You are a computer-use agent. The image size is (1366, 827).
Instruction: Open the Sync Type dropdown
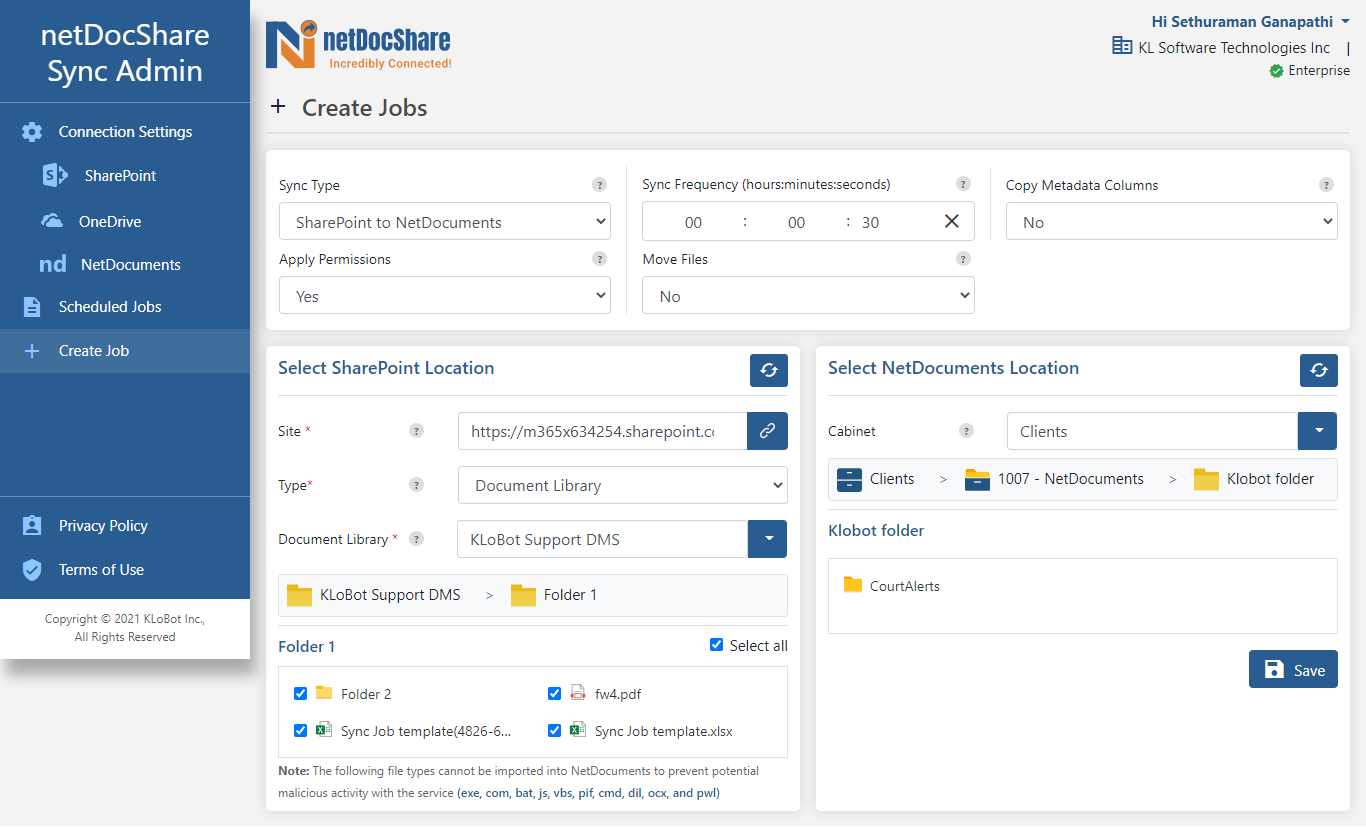[x=445, y=222]
